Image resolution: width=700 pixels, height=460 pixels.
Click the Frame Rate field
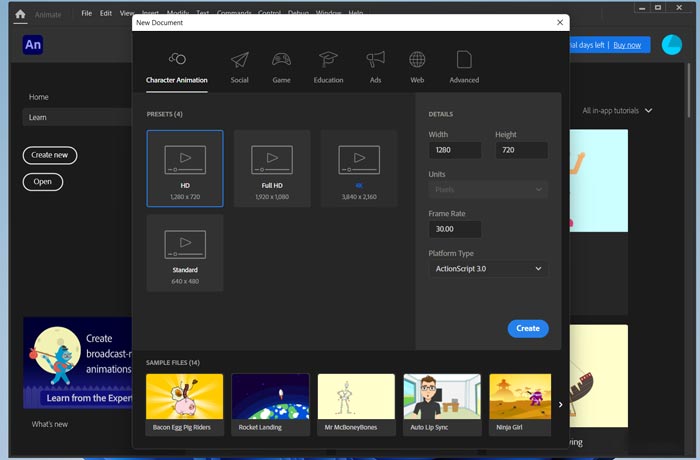point(455,229)
